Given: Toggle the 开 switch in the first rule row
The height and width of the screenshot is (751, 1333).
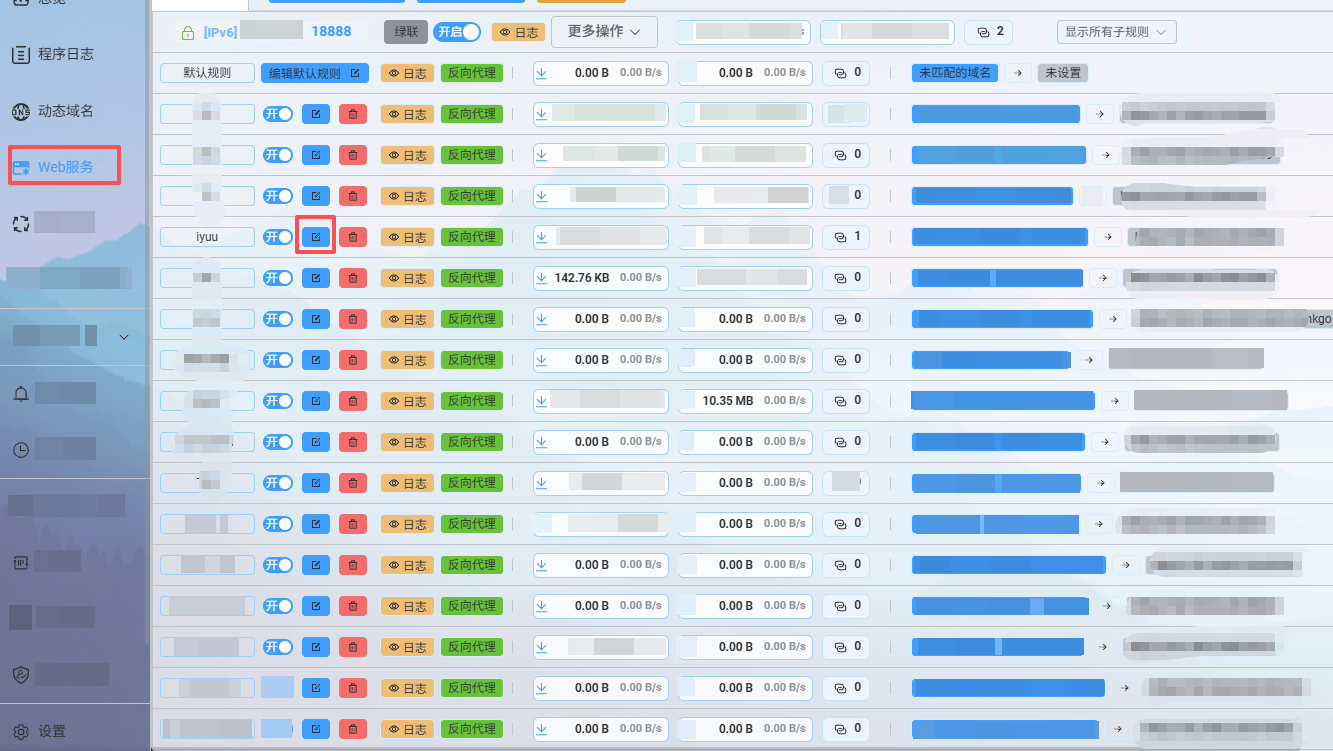Looking at the screenshot, I should pyautogui.click(x=277, y=113).
